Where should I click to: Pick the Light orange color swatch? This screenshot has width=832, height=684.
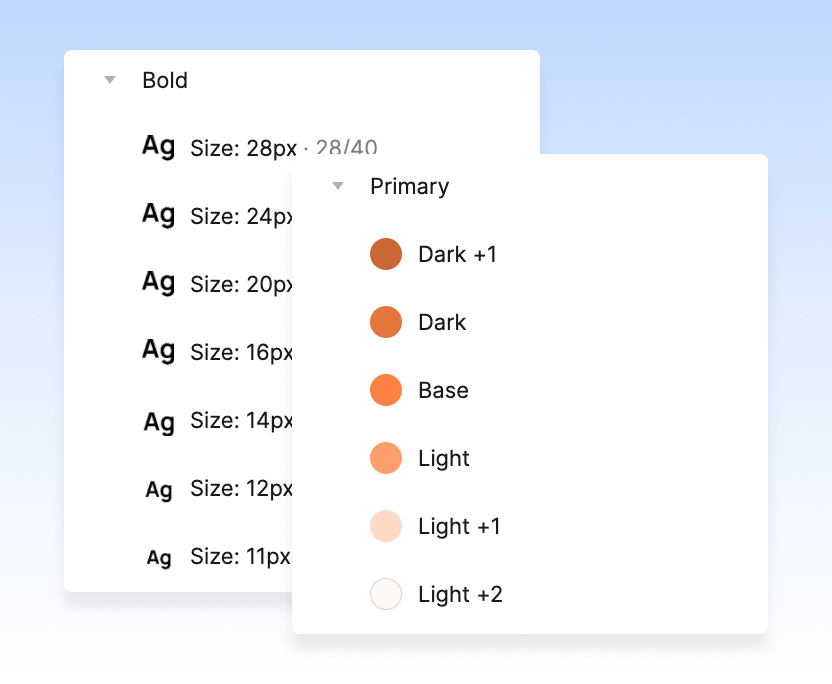tap(386, 458)
